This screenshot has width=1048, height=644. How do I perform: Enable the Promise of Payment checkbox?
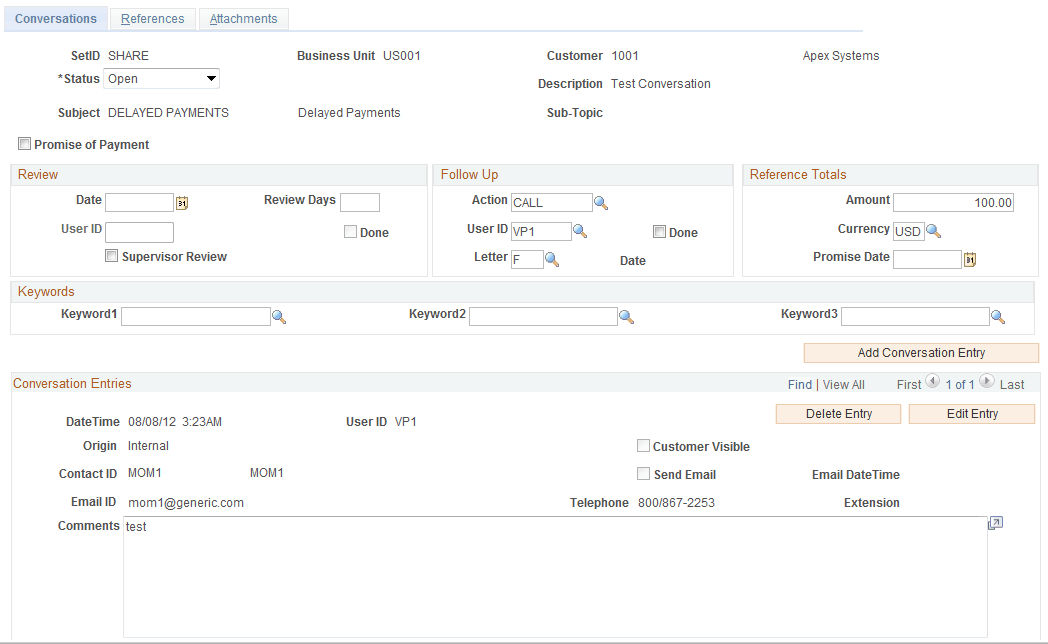coord(24,143)
